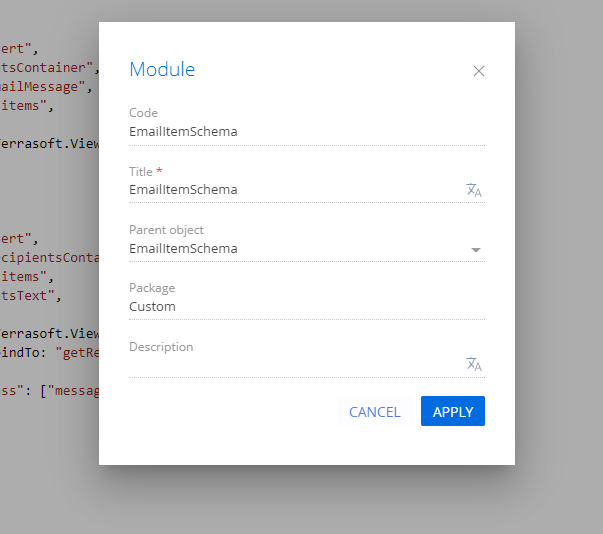603x534 pixels.
Task: Click the tsContainer code line behind dialog
Action: (x=49, y=68)
